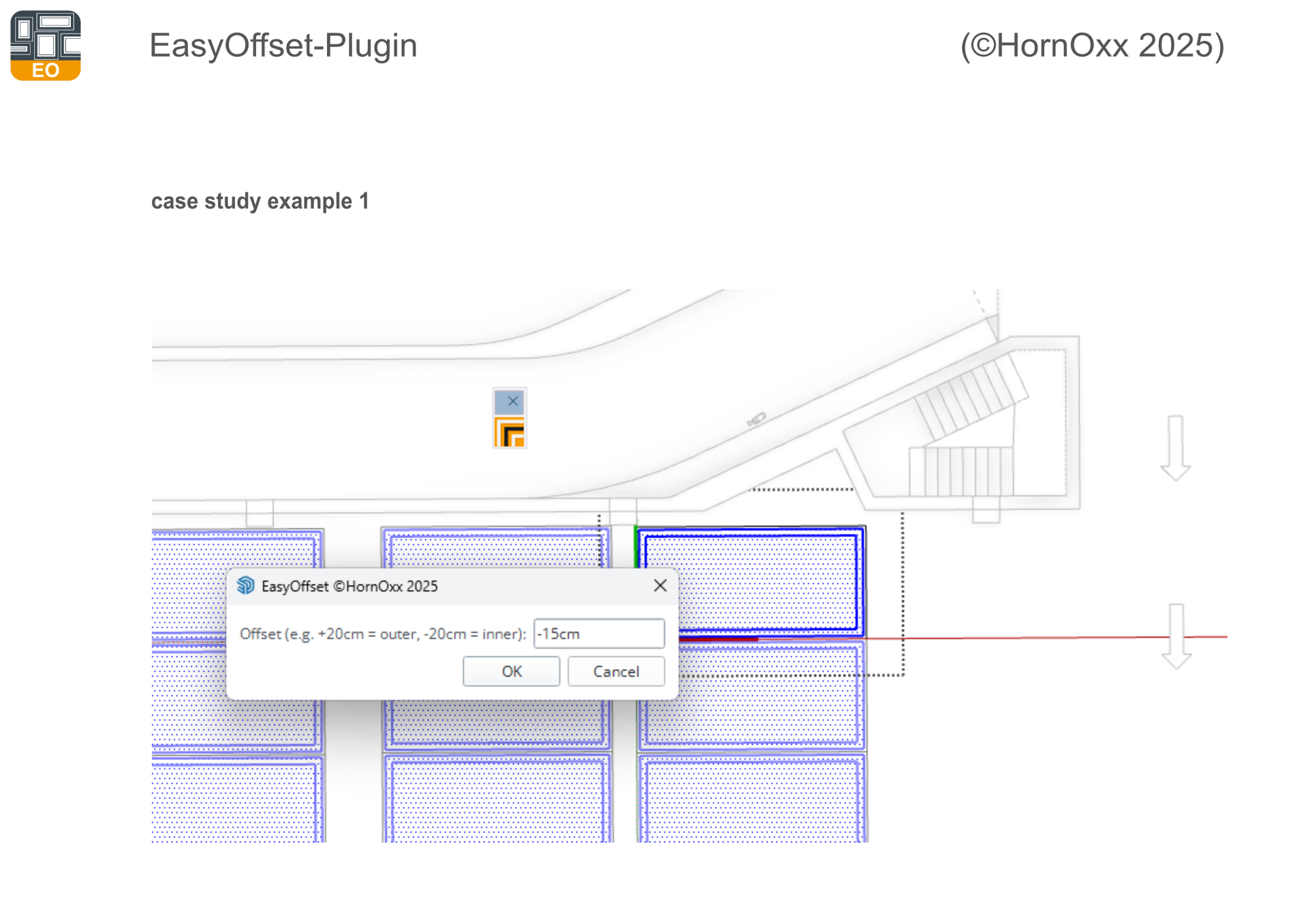
Task: Click the orange EasyOffset tool icon
Action: 510,432
